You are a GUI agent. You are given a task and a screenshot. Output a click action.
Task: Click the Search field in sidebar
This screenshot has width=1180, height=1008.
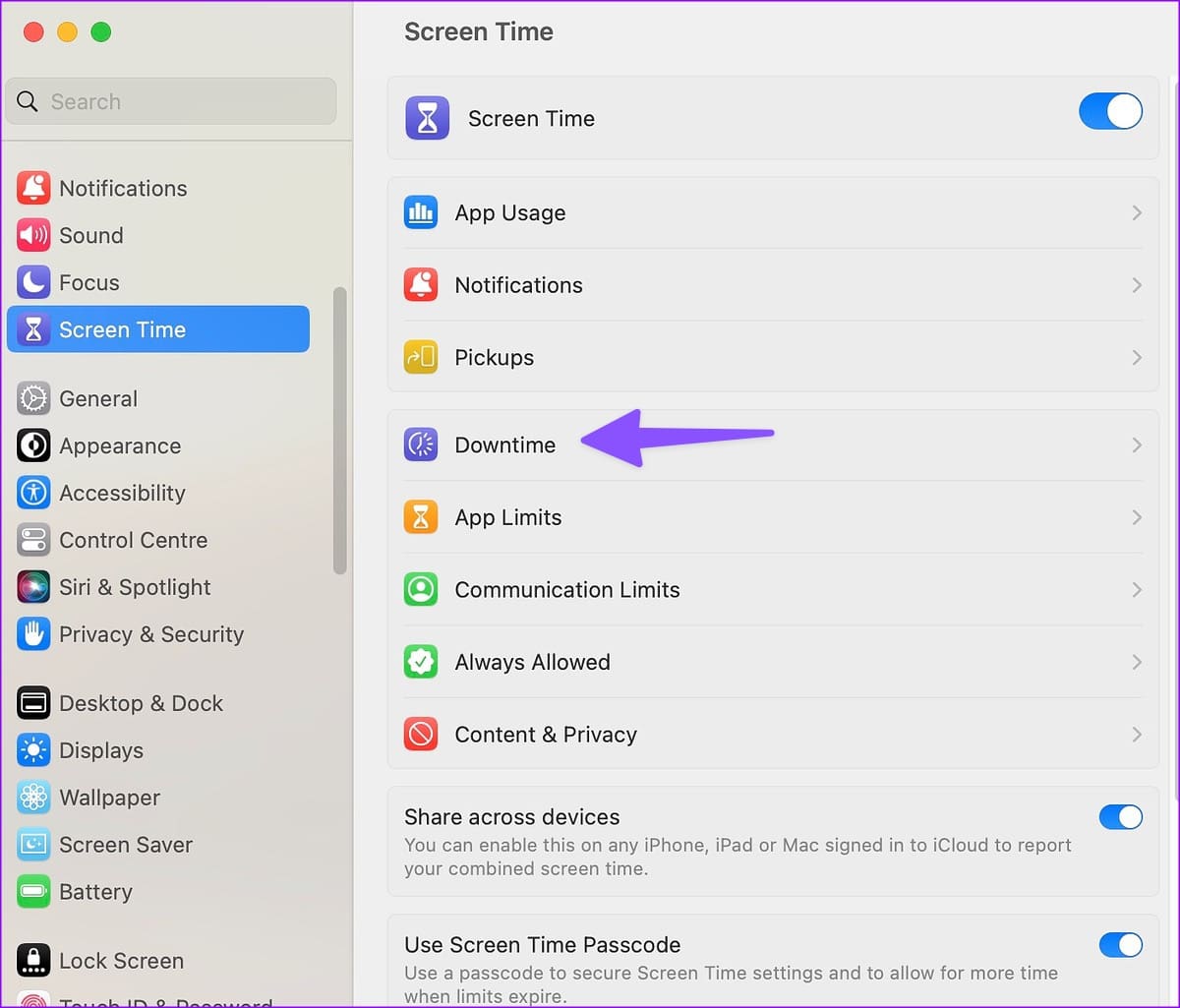click(x=171, y=101)
